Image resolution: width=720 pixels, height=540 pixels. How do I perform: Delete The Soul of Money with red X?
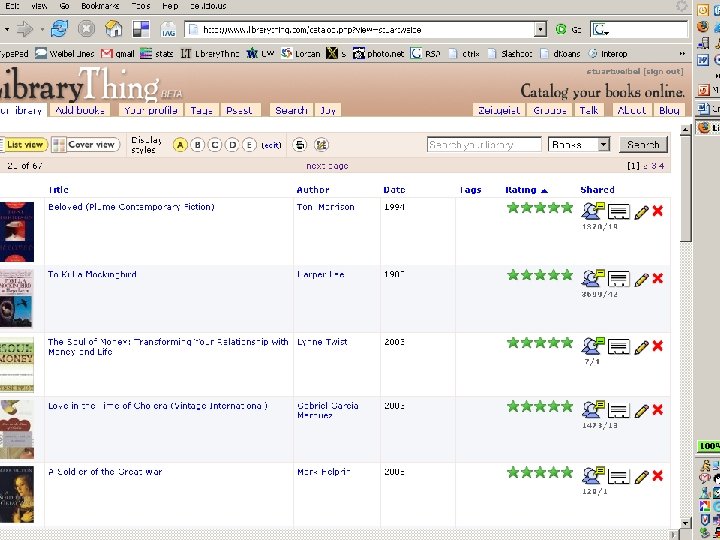coord(658,346)
